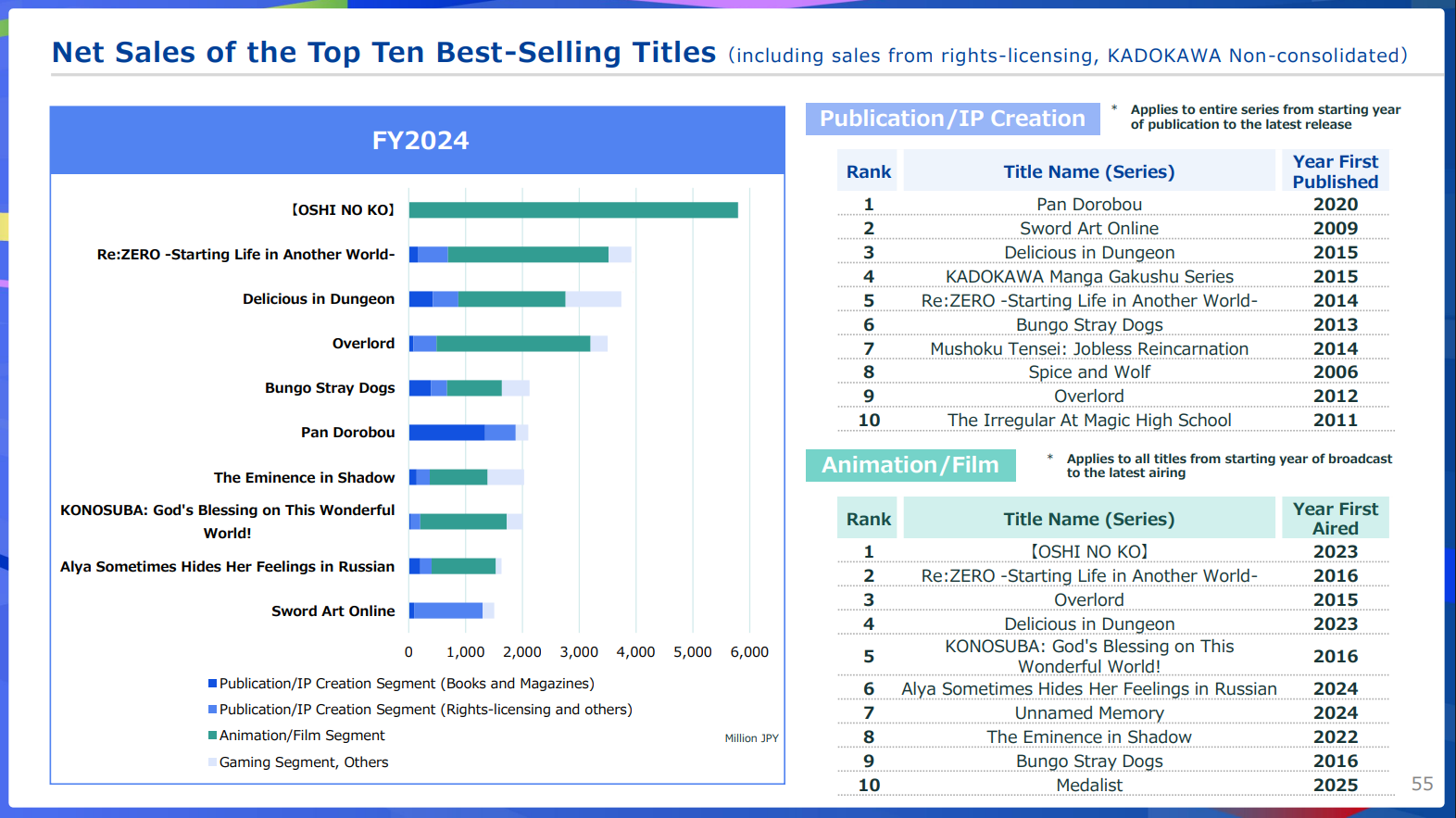1456x818 pixels.
Task: Click The Irregular At Magic High School title
Action: click(x=1088, y=421)
